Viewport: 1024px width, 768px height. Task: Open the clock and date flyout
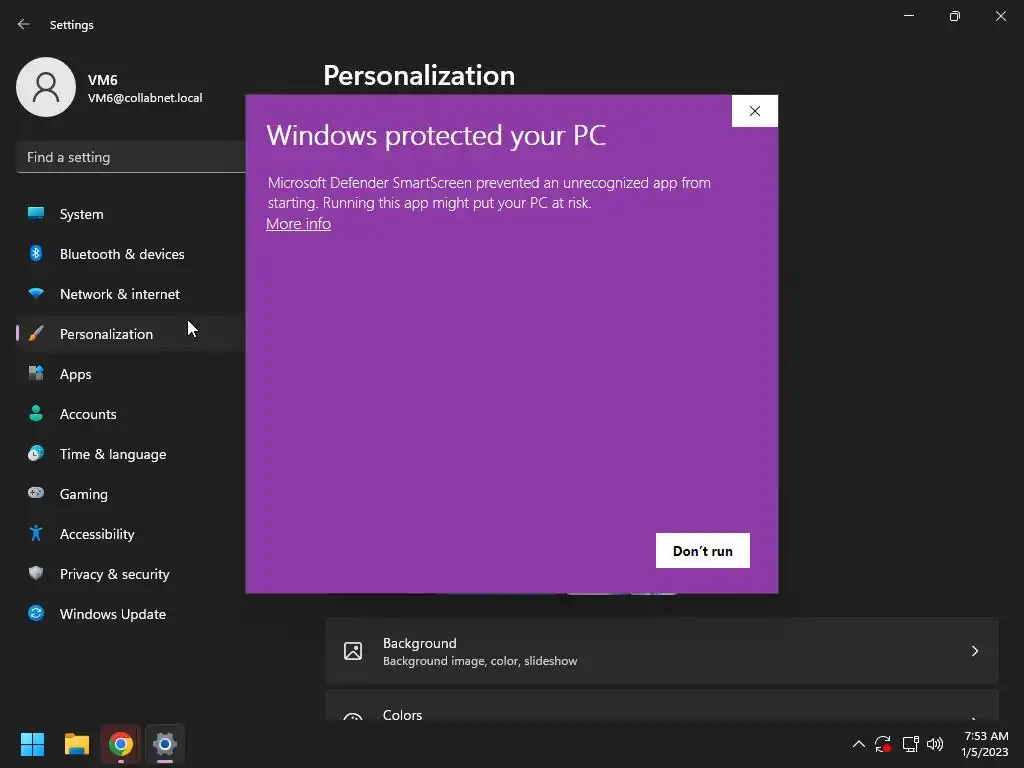click(985, 744)
